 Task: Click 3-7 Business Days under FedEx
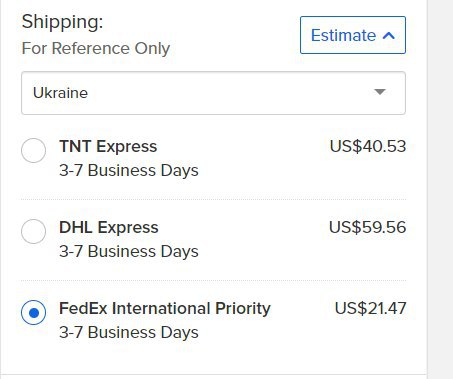[129, 332]
